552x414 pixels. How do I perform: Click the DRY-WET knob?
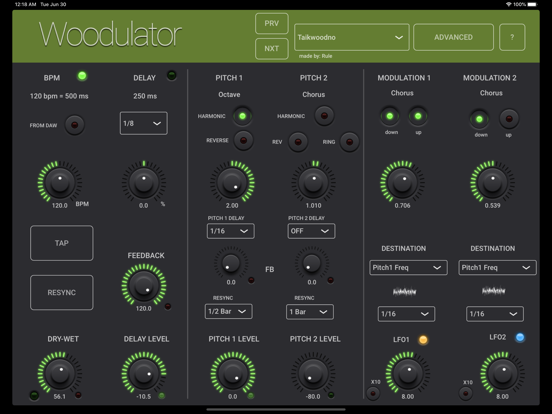(60, 373)
